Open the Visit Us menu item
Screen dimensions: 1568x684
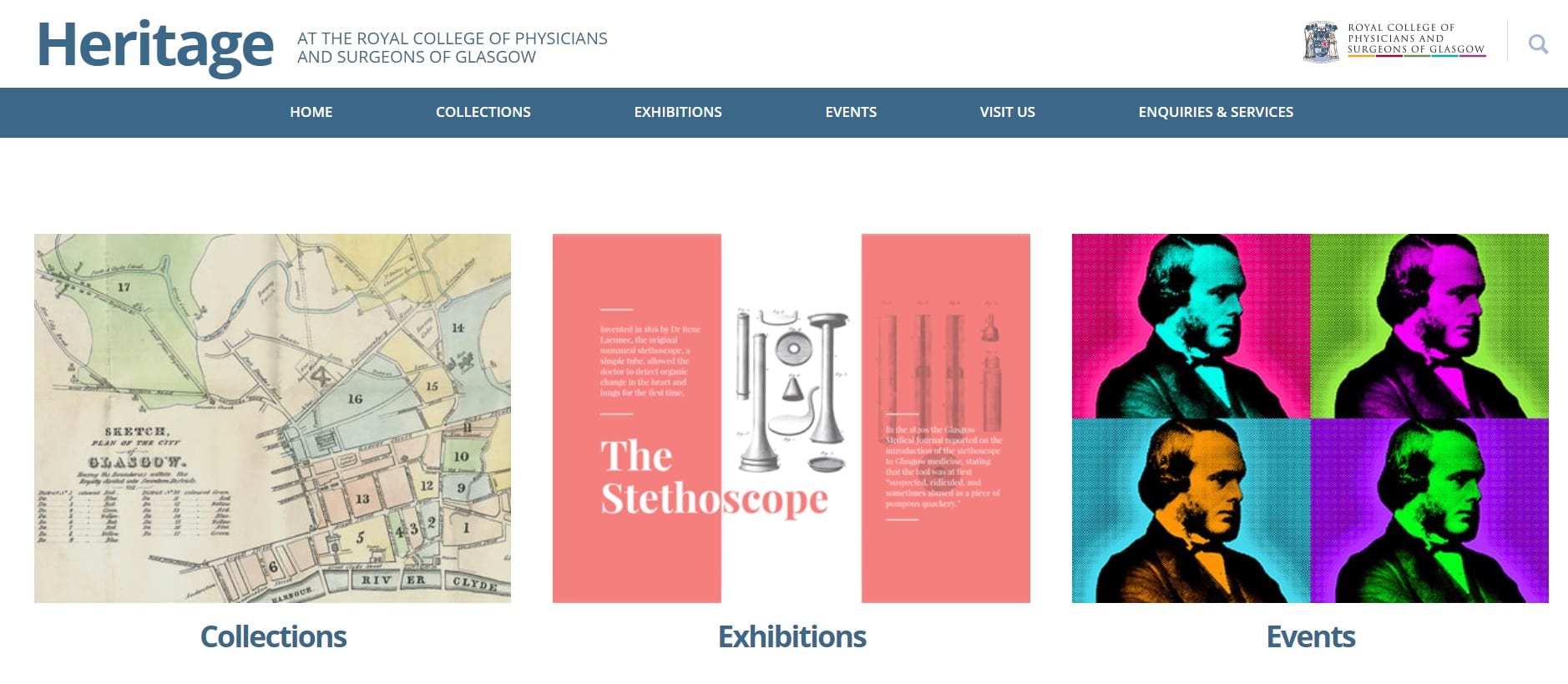click(x=1008, y=112)
